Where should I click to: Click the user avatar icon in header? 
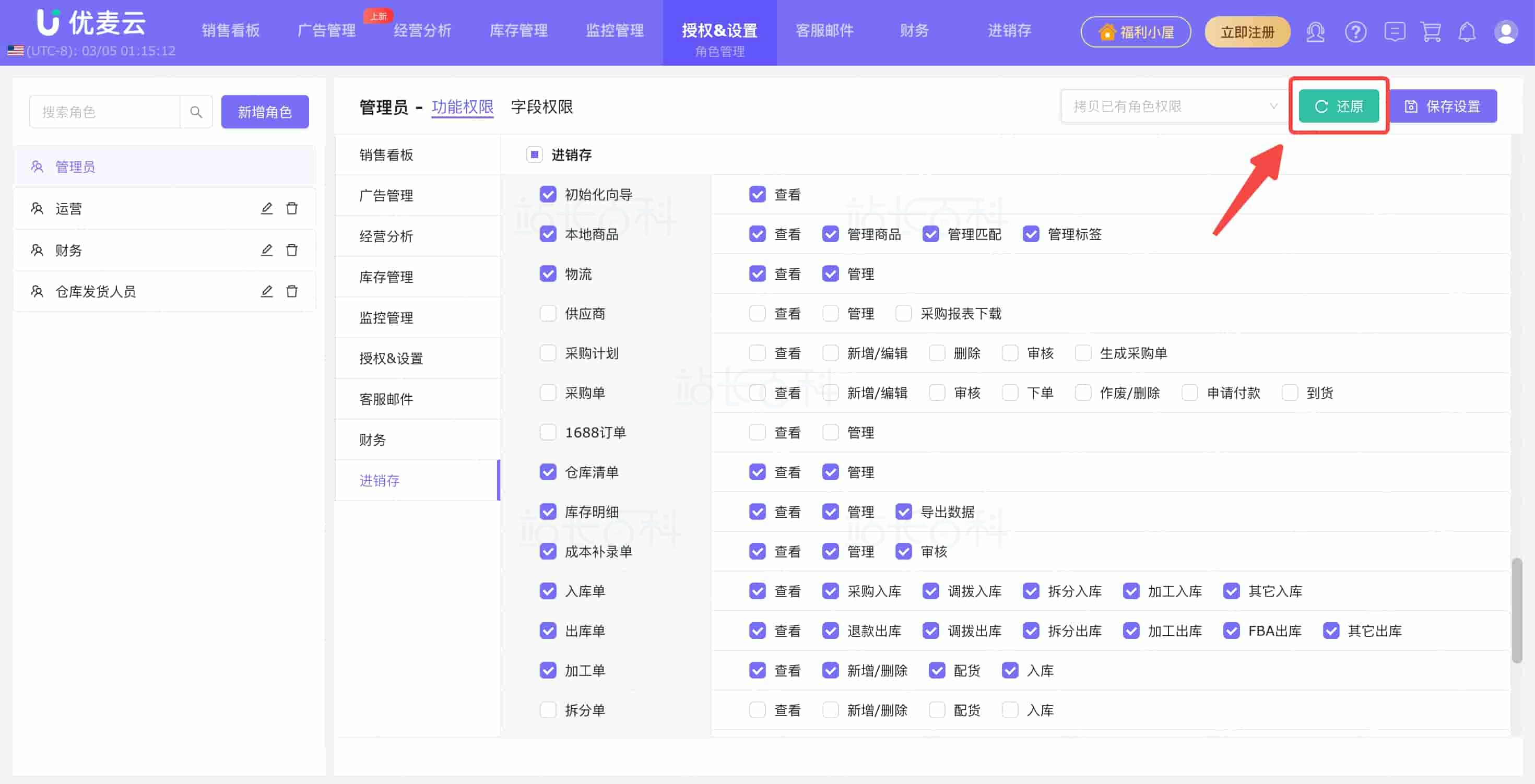tap(1505, 31)
